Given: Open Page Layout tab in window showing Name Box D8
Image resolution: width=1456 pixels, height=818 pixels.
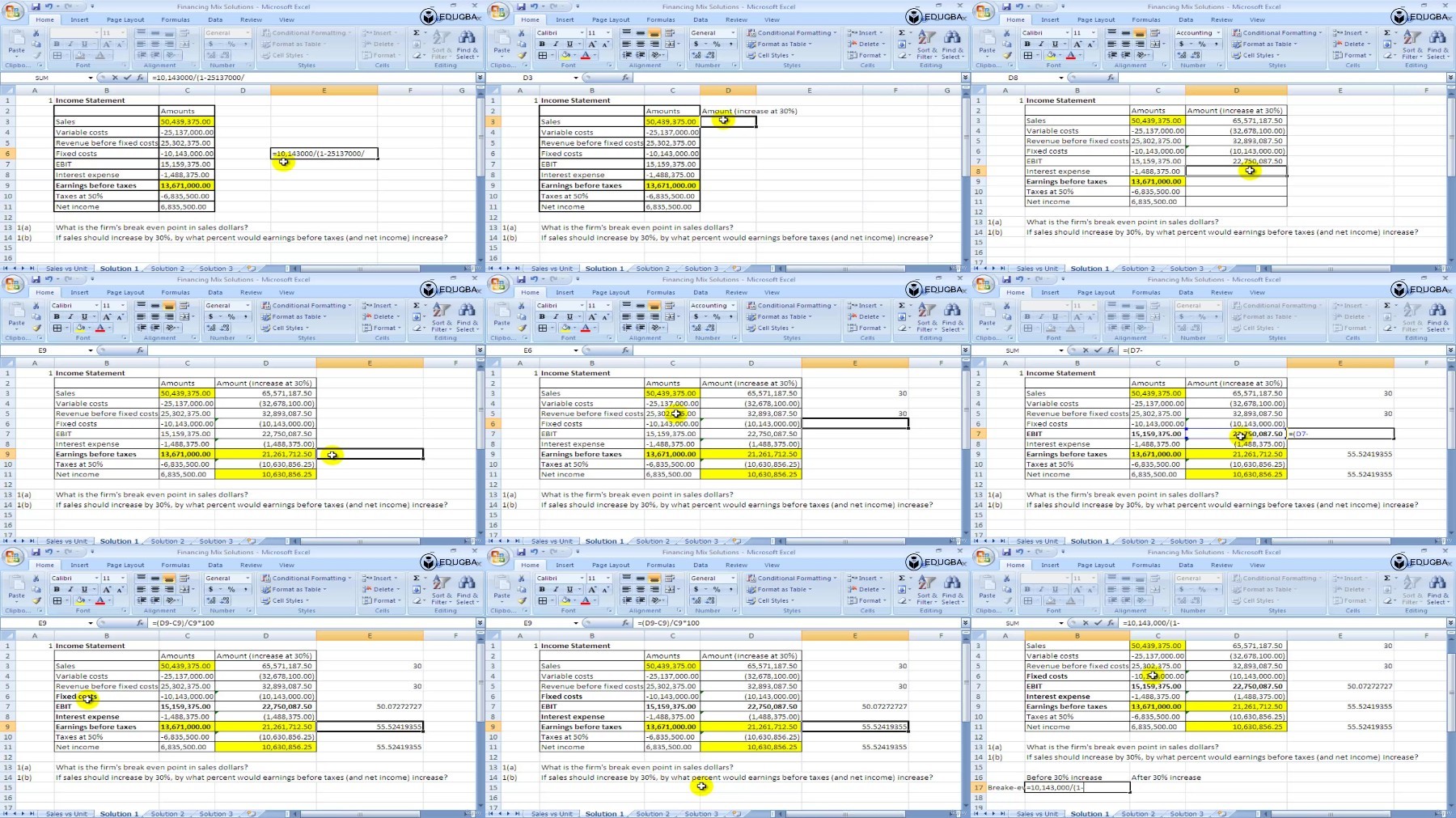Looking at the screenshot, I should click(x=1096, y=19).
